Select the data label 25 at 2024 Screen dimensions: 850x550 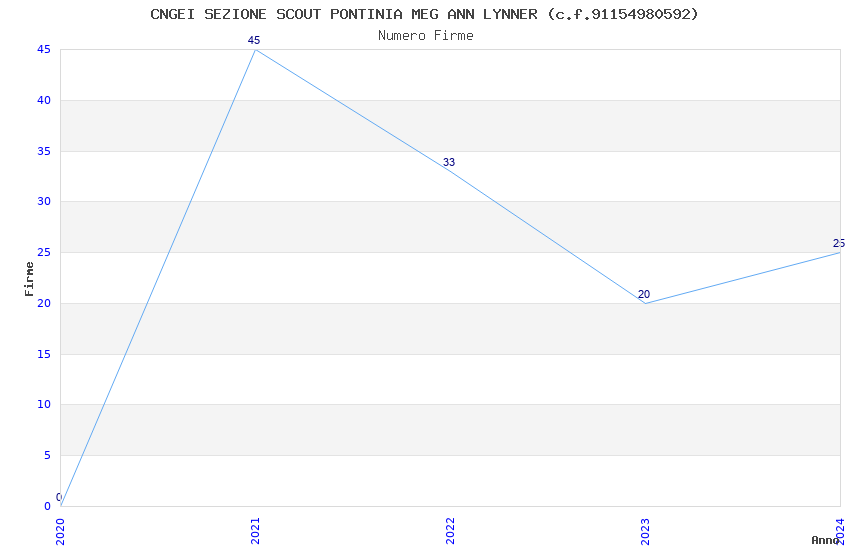click(x=839, y=243)
